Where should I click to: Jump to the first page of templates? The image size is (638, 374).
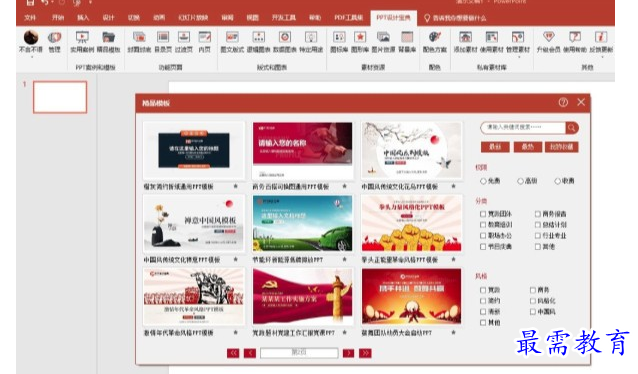[233, 353]
